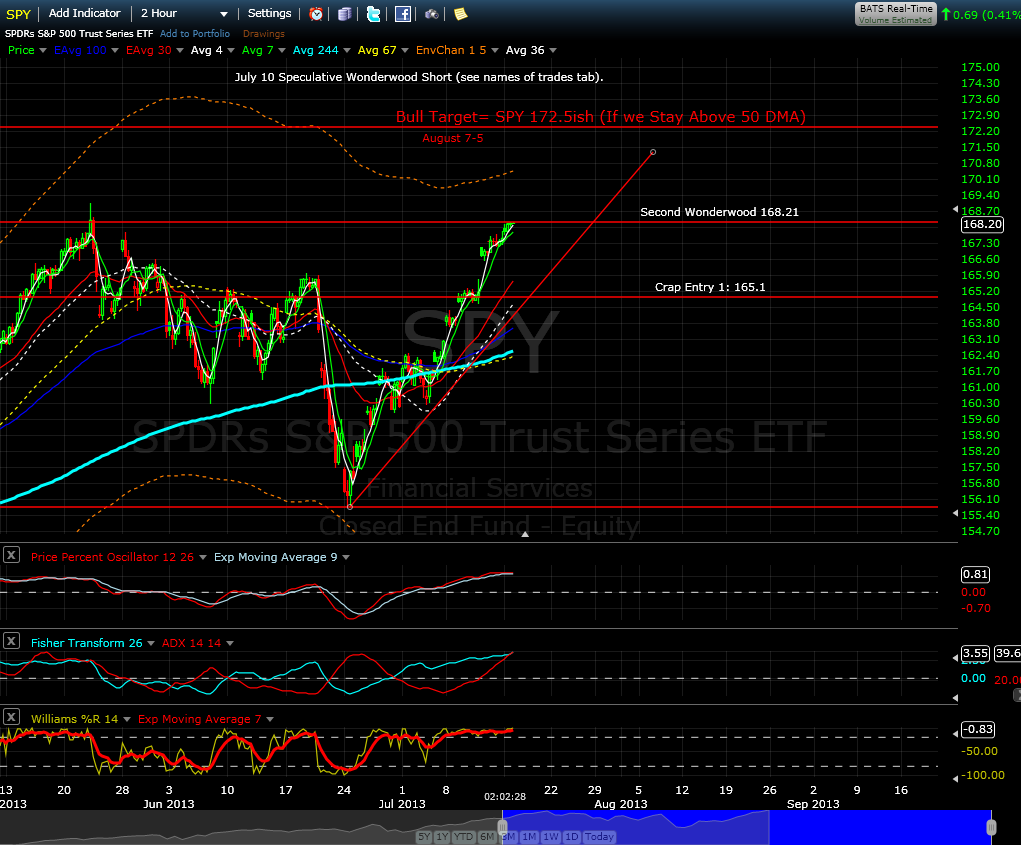Select the 1W range button
Image resolution: width=1021 pixels, height=845 pixels.
click(551, 837)
